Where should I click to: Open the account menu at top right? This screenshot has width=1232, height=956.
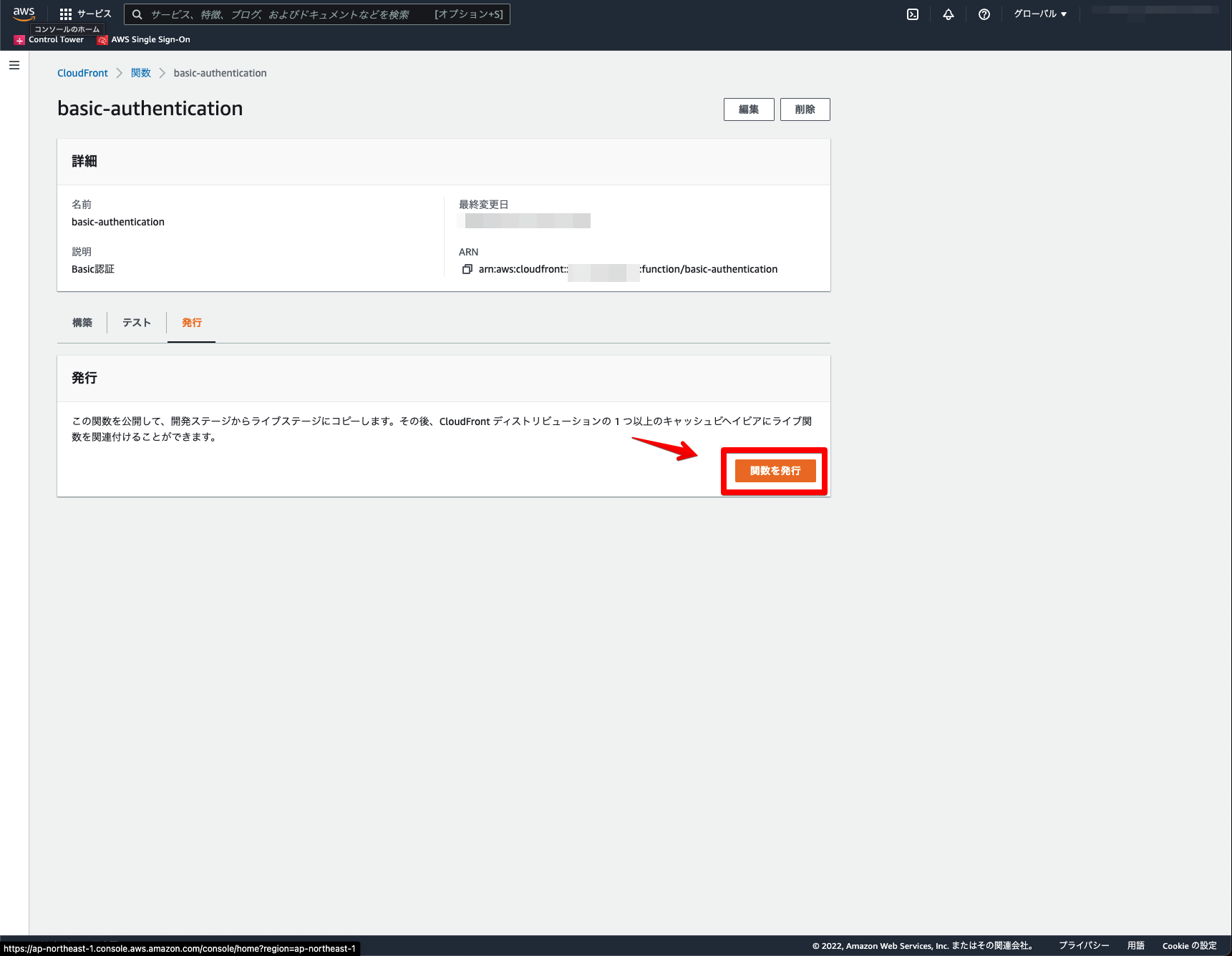click(1155, 11)
